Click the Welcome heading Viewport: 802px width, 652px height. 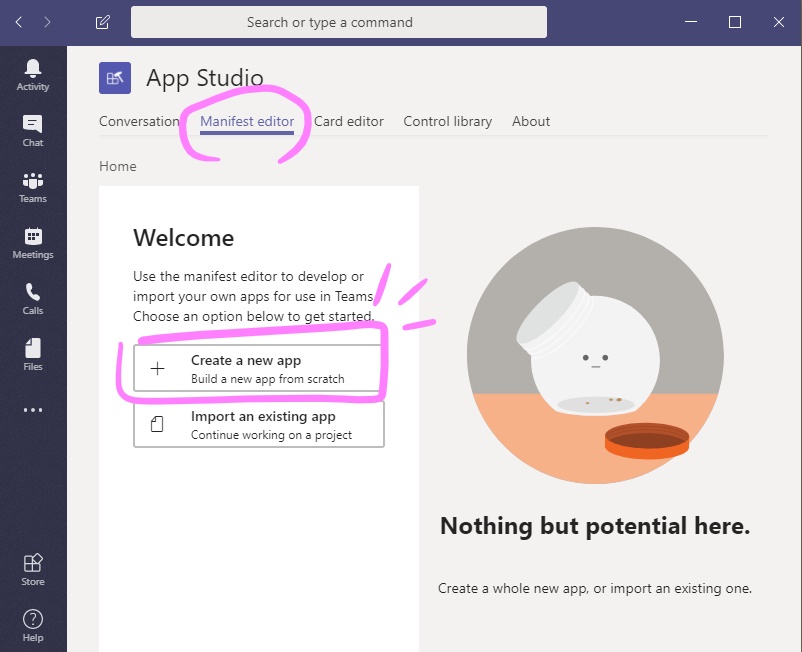point(184,238)
